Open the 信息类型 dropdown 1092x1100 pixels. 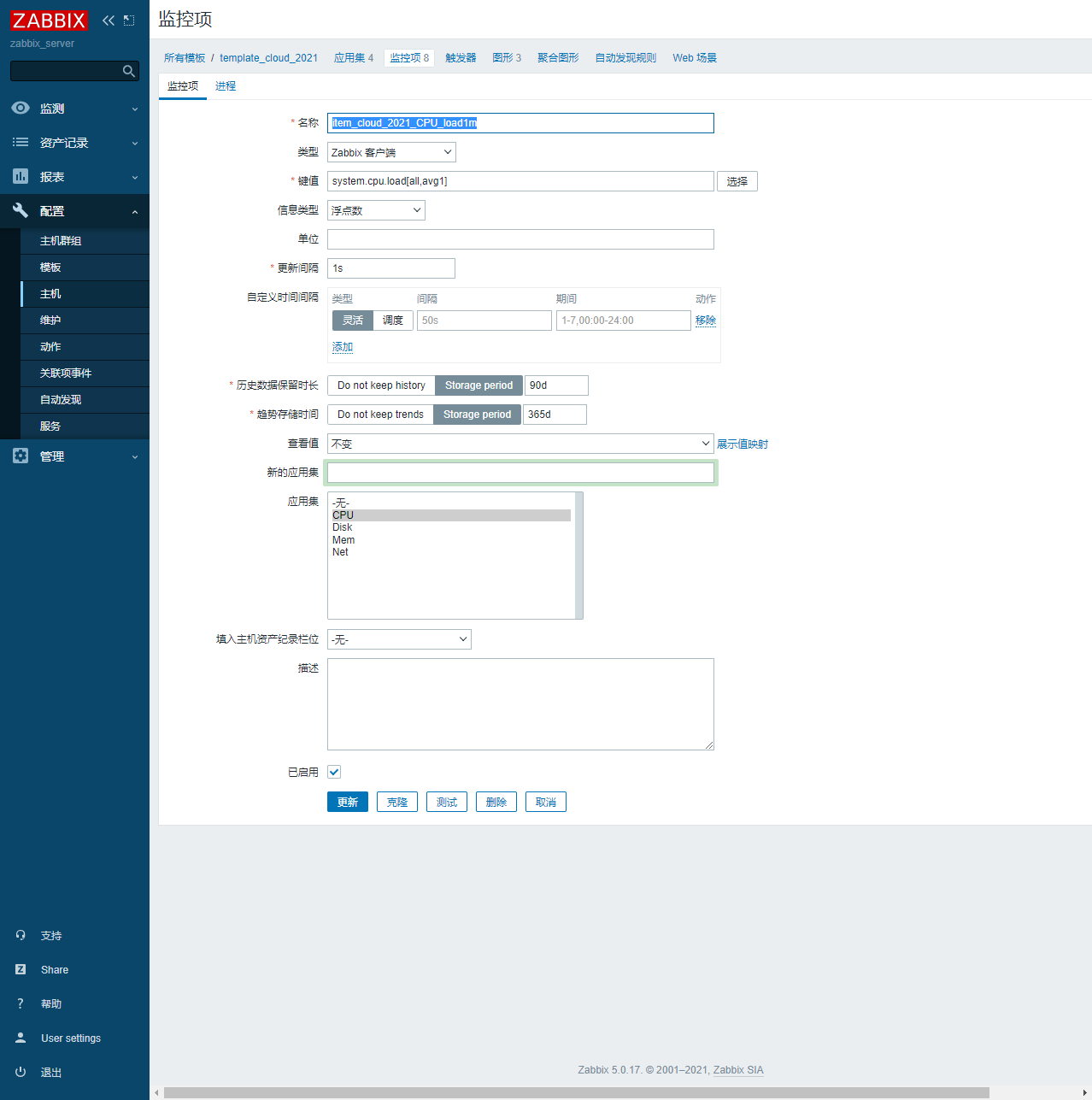tap(376, 210)
